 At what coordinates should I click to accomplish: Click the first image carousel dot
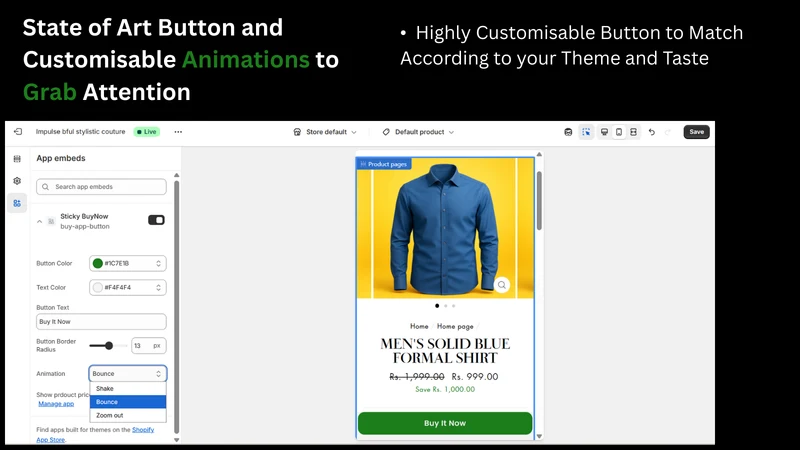tap(437, 306)
